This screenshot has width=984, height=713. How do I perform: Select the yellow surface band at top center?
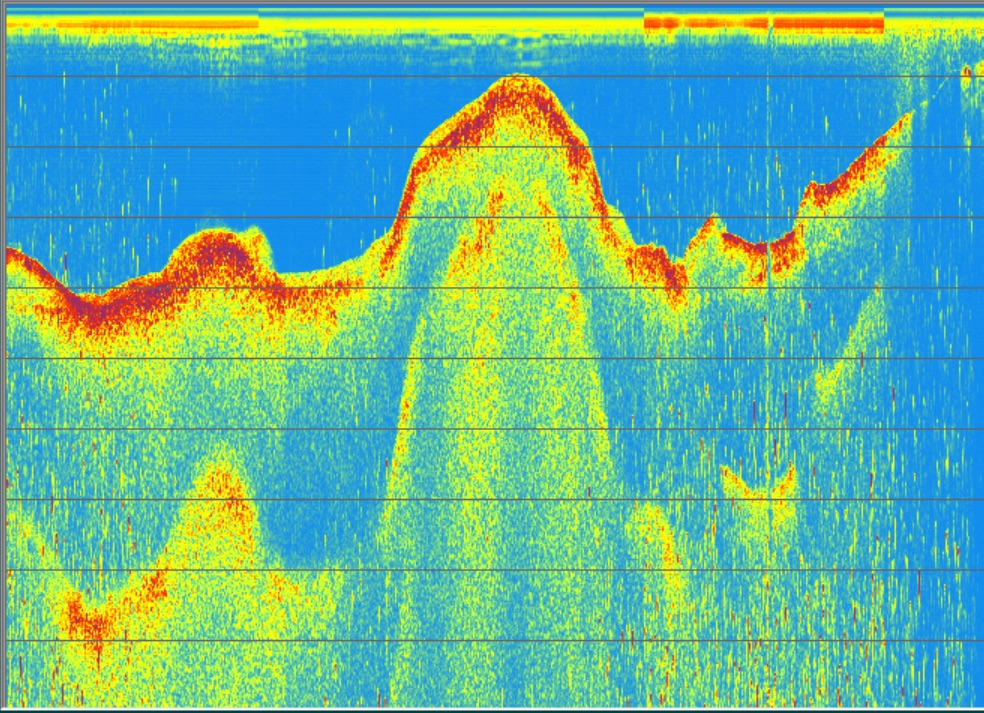450,20
